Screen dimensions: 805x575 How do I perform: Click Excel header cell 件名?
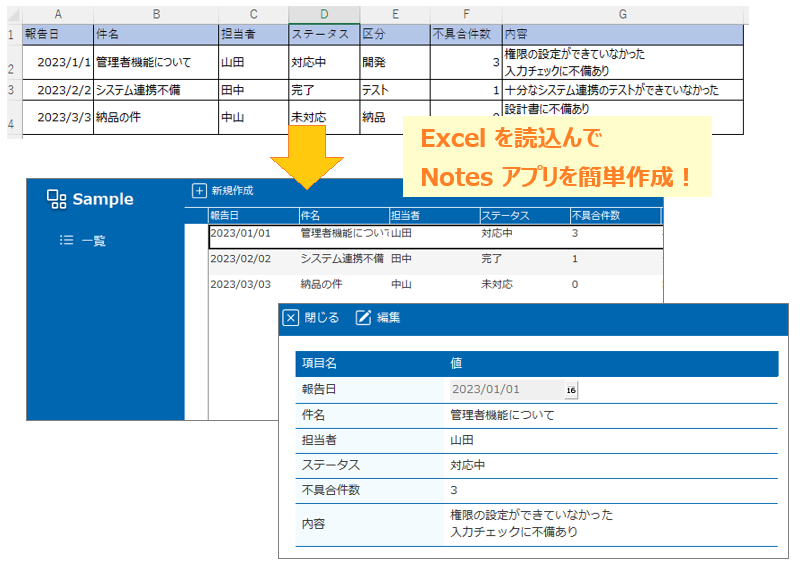(x=156, y=34)
